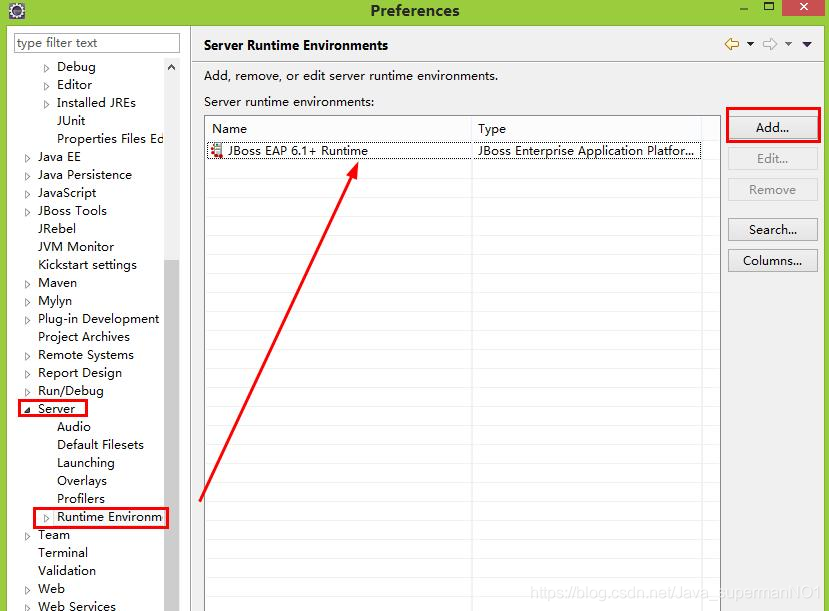Expand the Debug tree node
This screenshot has width=829, height=611.
click(47, 68)
